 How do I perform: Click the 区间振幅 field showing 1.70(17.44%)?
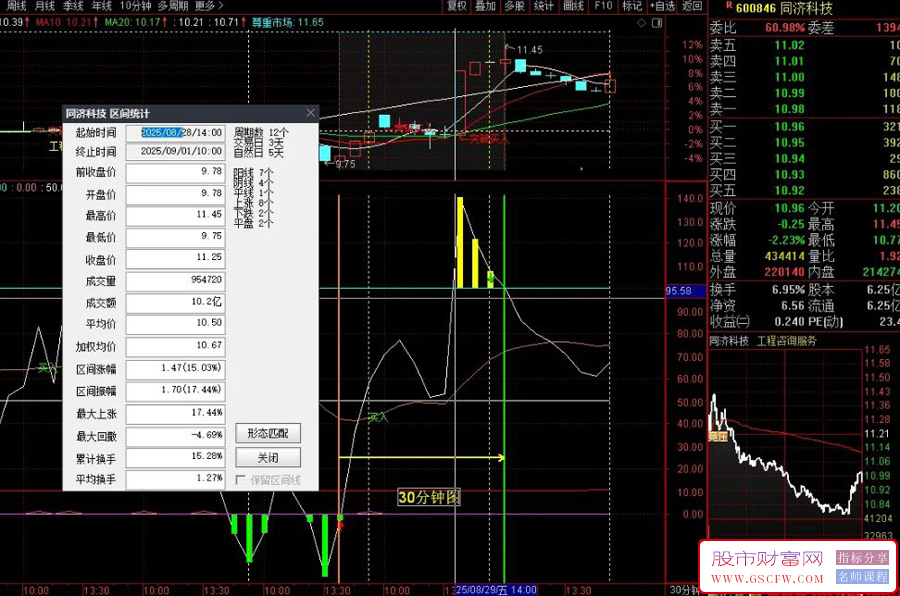tap(176, 390)
